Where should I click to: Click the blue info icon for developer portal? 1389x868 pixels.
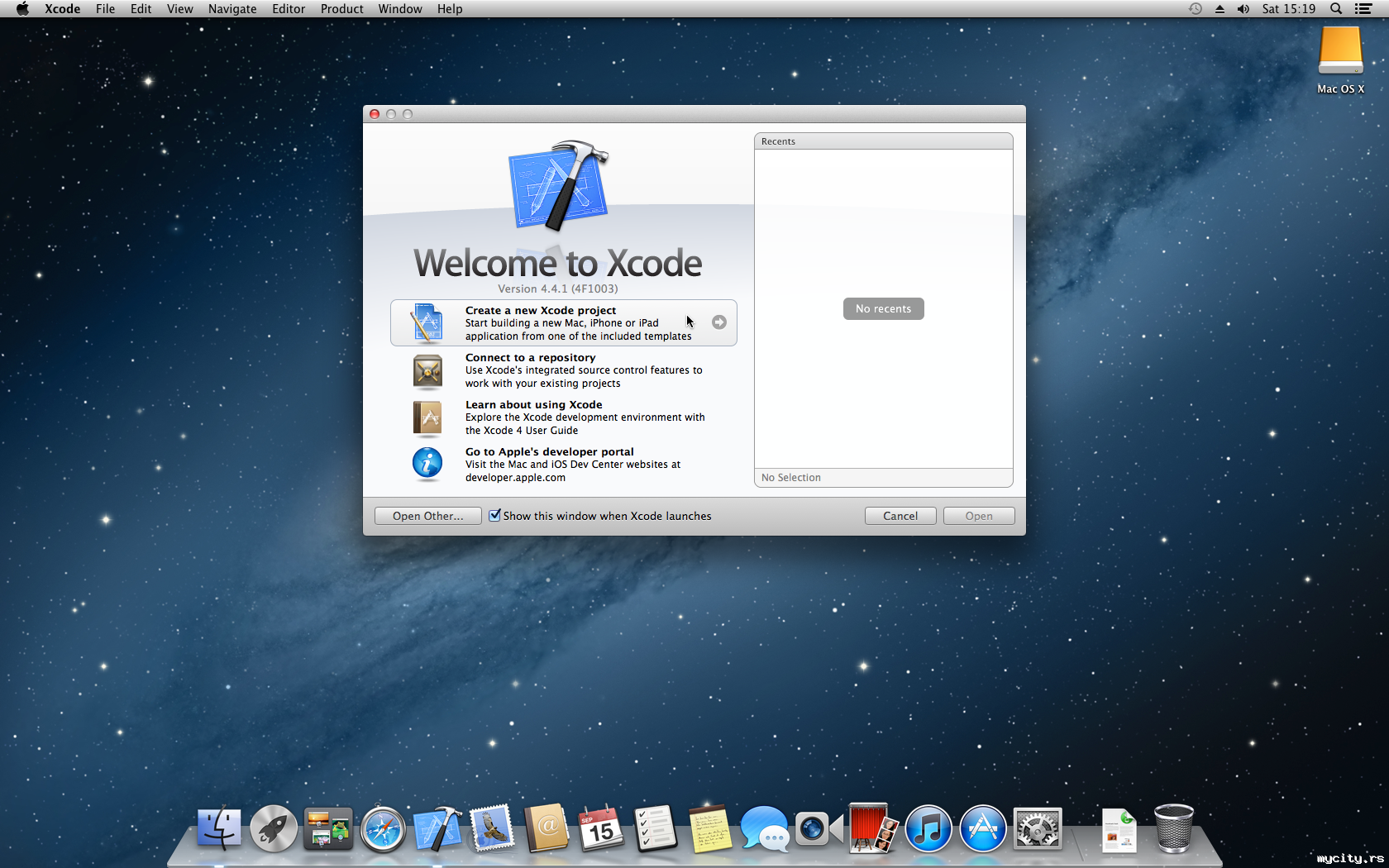pos(427,464)
